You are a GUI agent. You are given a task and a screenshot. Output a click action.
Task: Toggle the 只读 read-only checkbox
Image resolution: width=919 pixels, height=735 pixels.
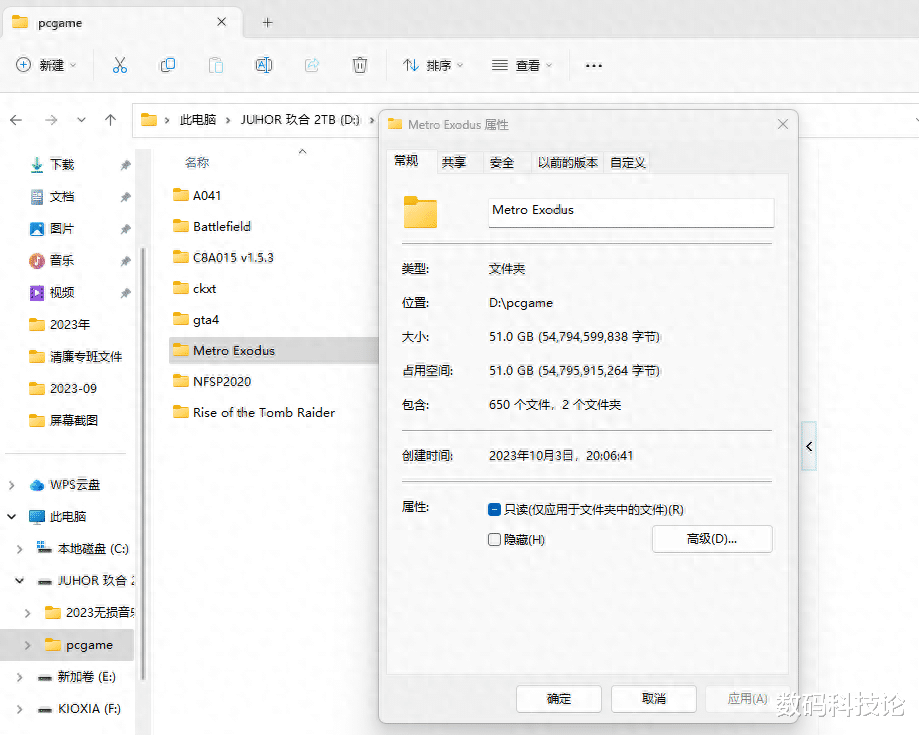click(x=494, y=509)
